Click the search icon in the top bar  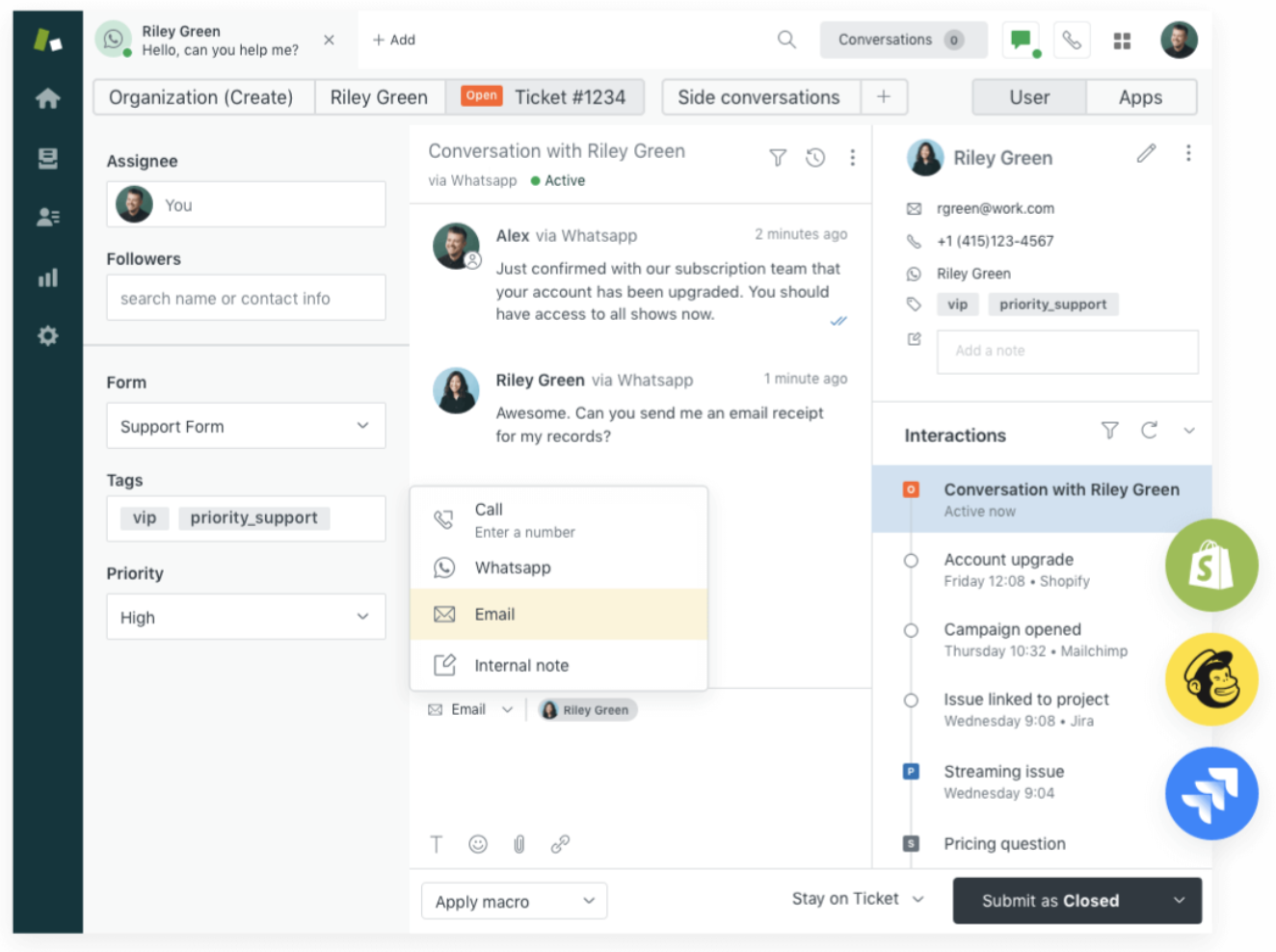[786, 40]
